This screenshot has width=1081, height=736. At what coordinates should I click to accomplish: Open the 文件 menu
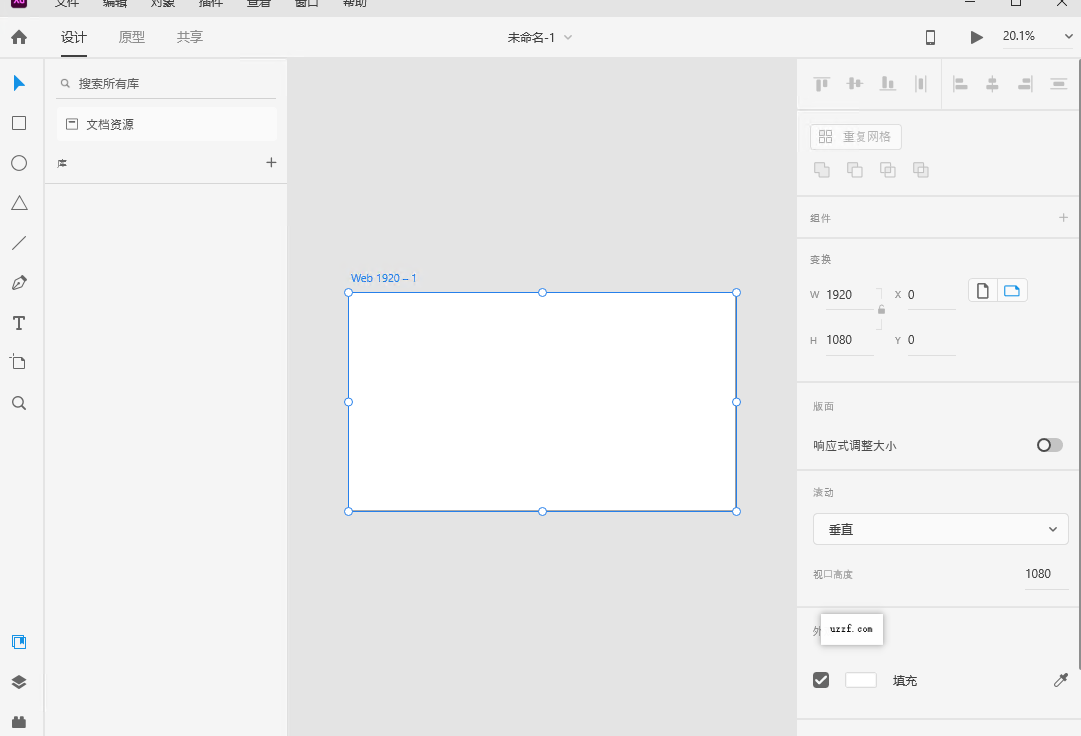point(67,4)
